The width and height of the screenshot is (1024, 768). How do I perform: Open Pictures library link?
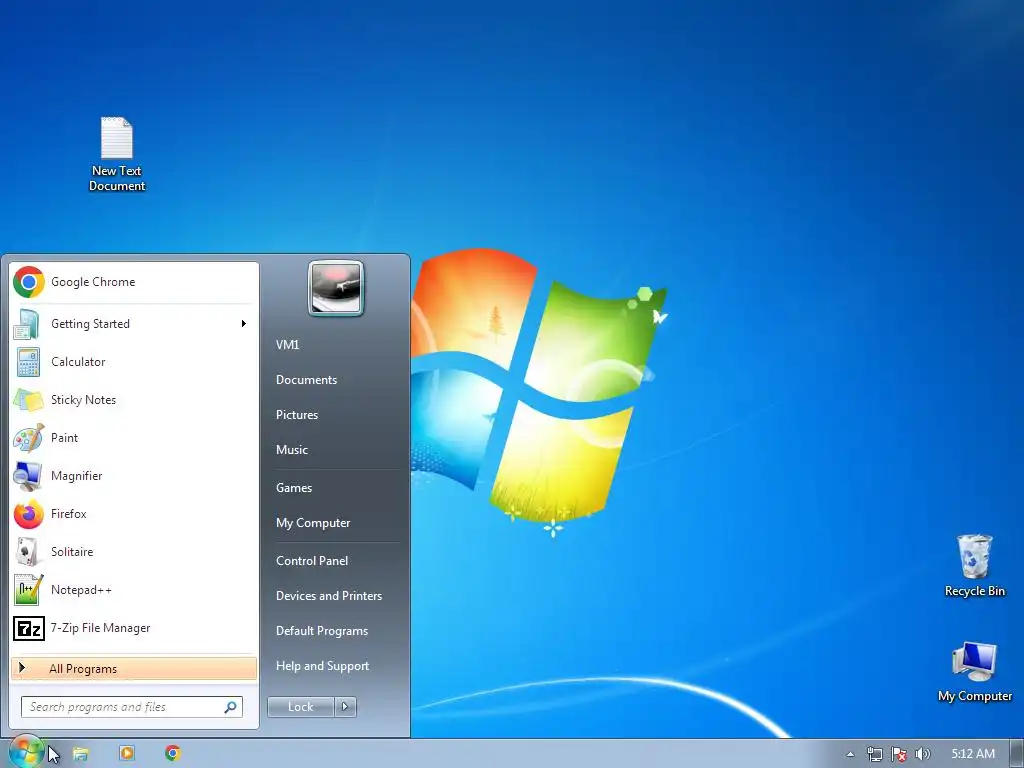tap(296, 415)
